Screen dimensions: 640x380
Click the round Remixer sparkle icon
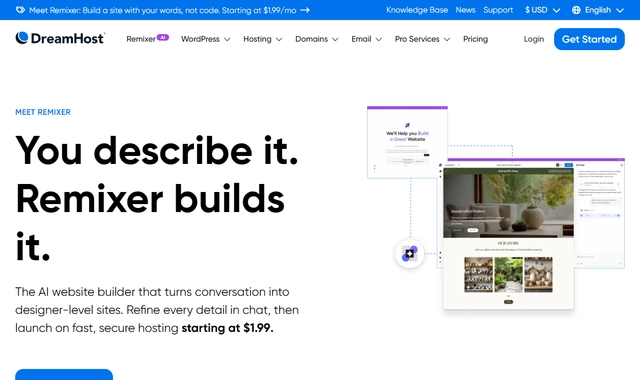tap(409, 253)
